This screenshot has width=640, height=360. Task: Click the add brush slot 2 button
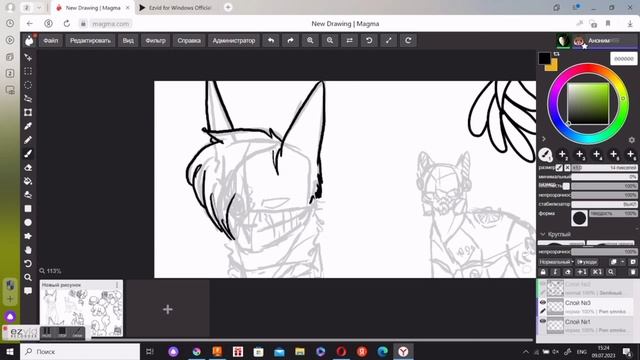coord(562,154)
